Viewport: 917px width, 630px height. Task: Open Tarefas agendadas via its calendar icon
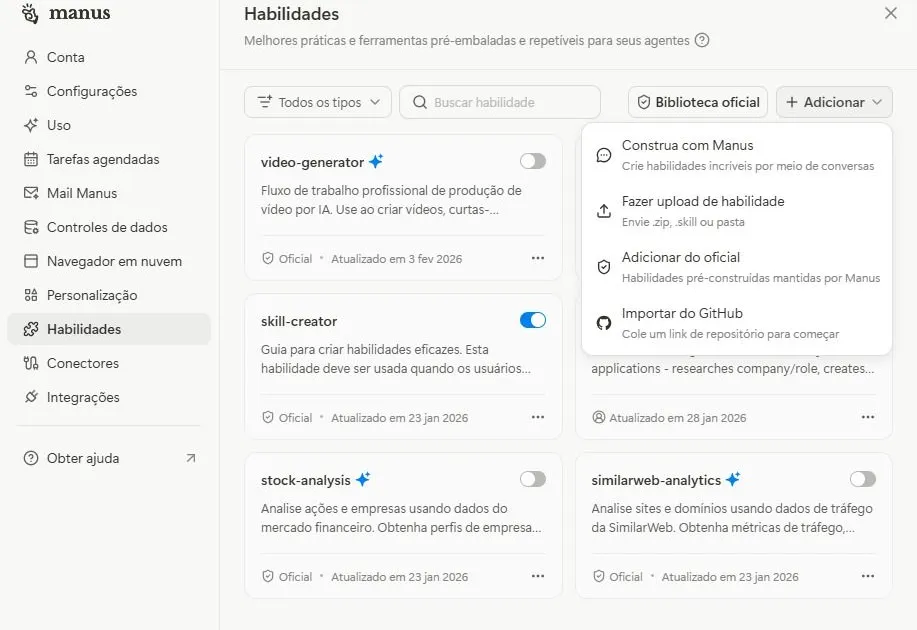click(x=29, y=159)
